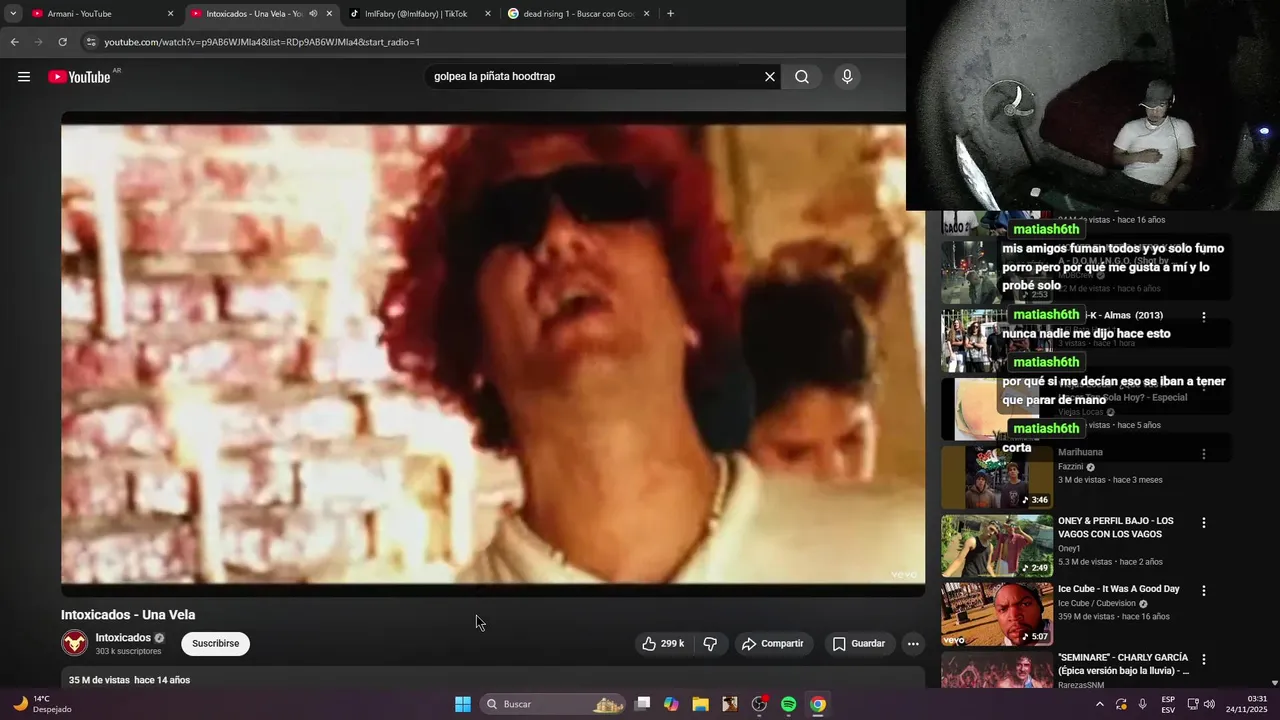Screen dimensions: 1280x720
Task: View site information icon in address bar
Action: point(91,42)
